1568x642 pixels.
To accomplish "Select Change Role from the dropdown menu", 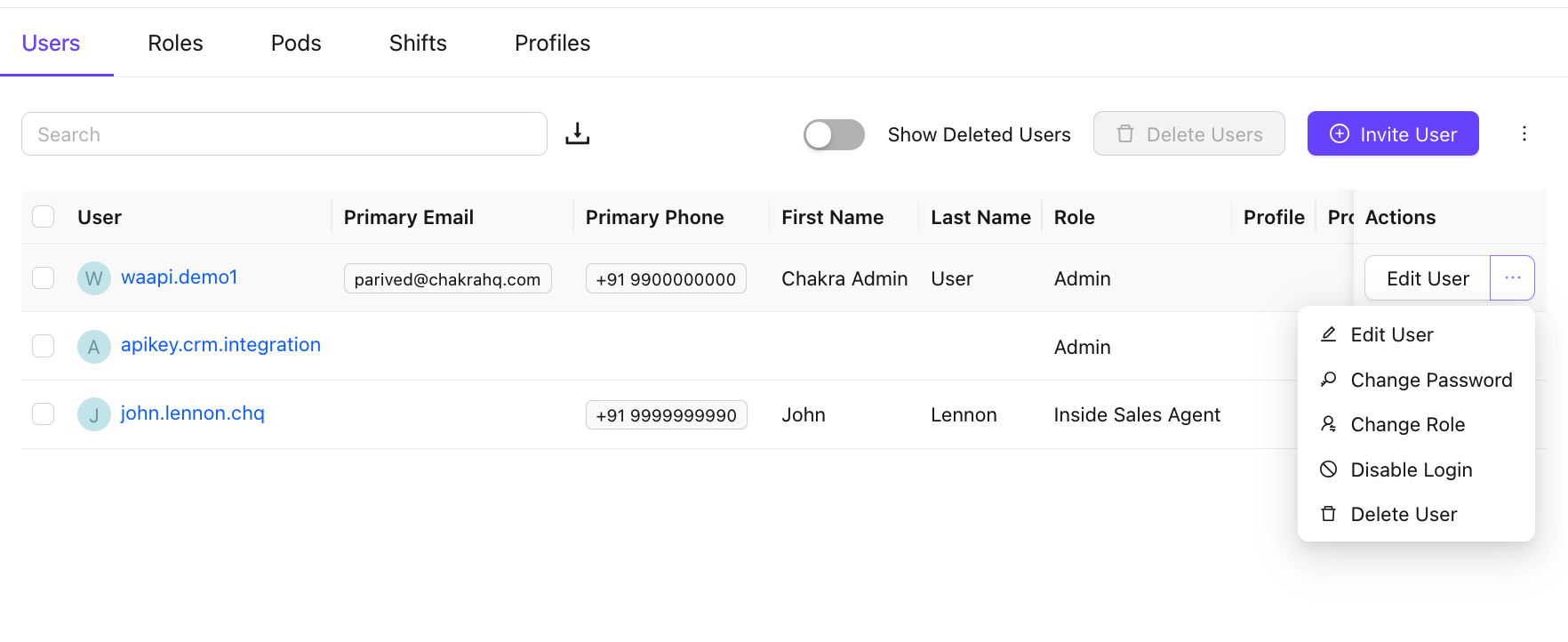I will coord(1416,424).
